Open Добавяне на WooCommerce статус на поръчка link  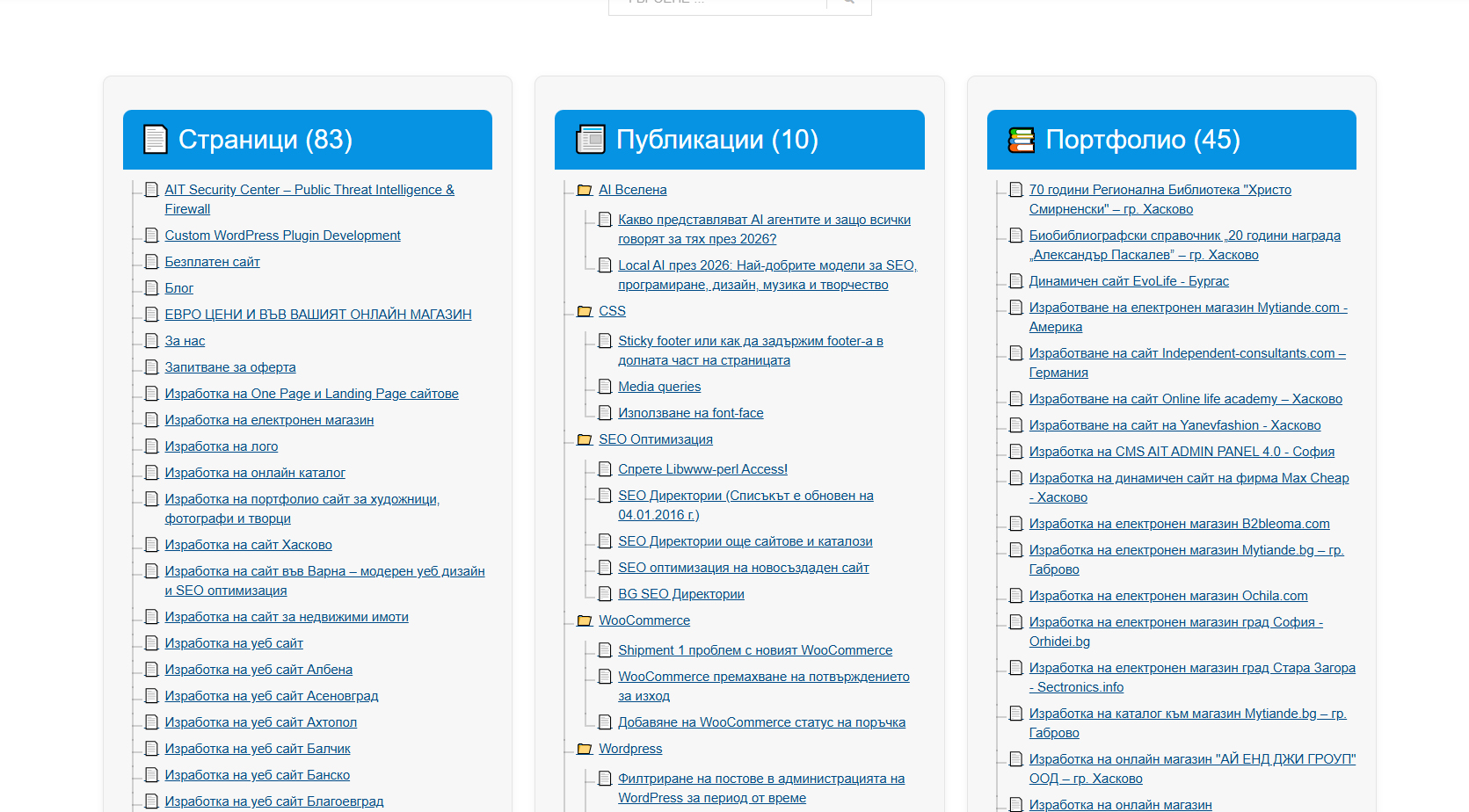point(761,722)
